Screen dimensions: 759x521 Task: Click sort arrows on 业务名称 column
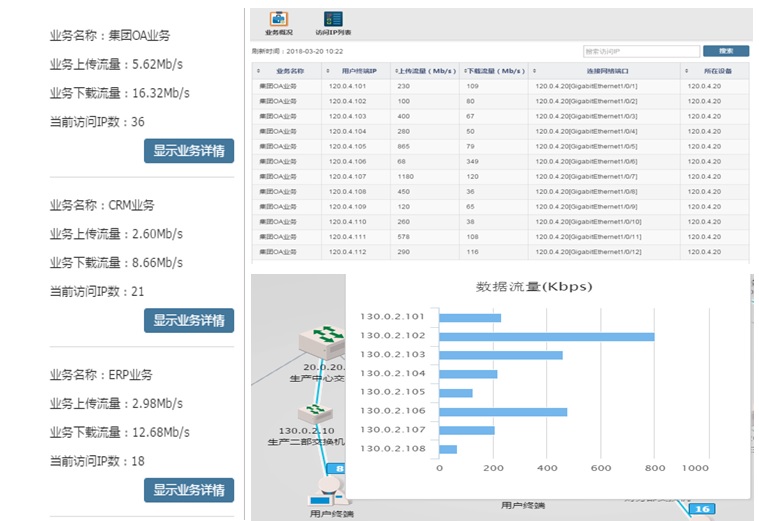click(x=259, y=71)
